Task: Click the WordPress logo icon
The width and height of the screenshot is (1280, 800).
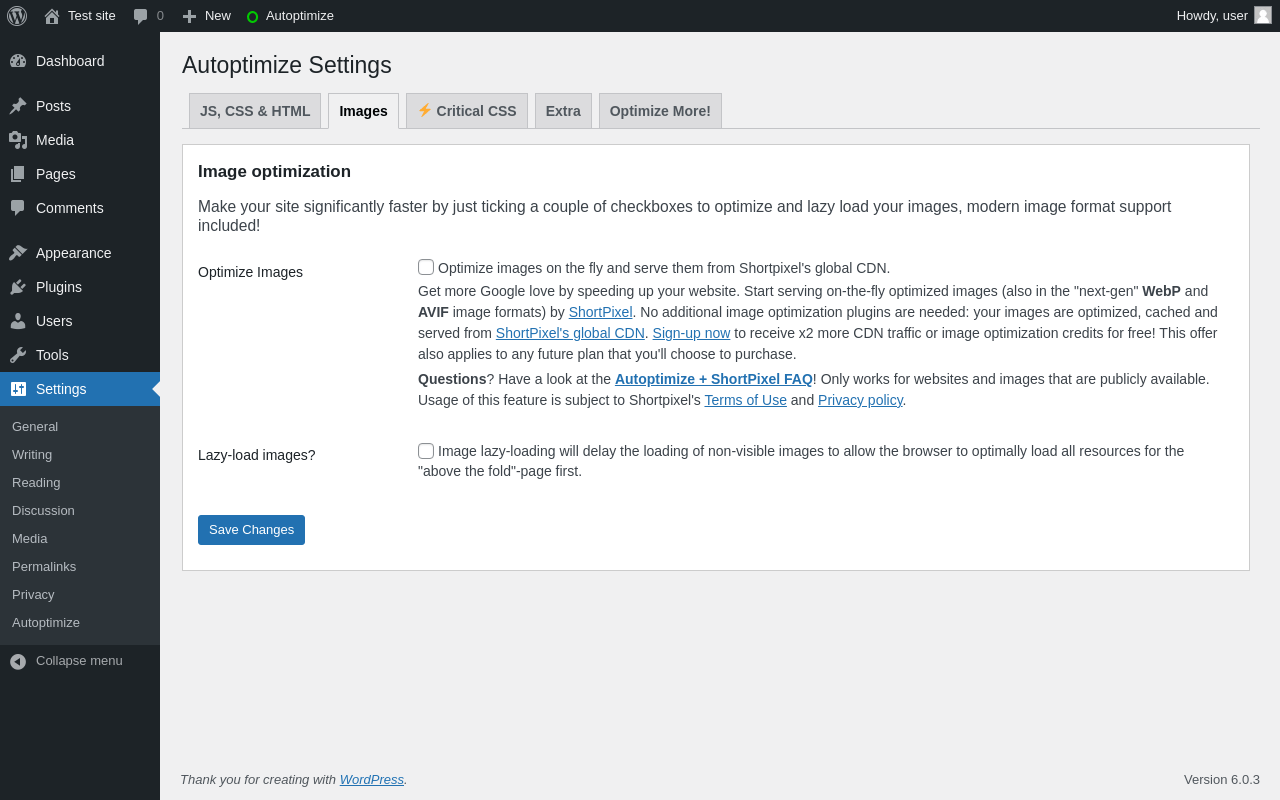Action: tap(17, 16)
